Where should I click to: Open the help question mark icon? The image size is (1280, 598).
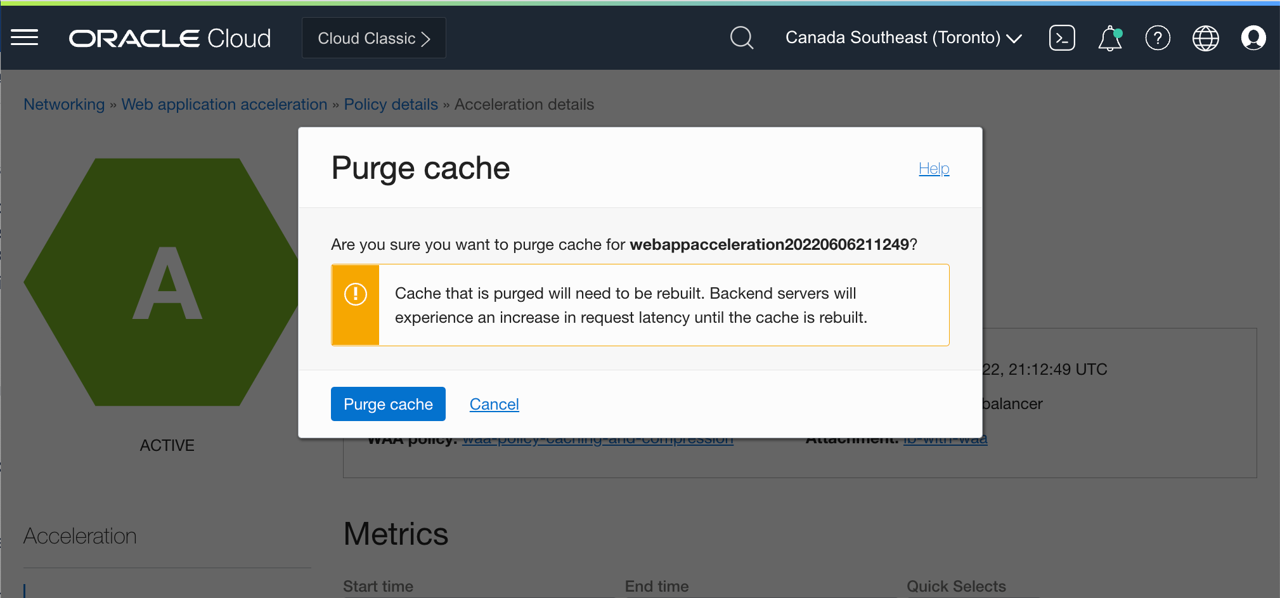pos(1157,37)
